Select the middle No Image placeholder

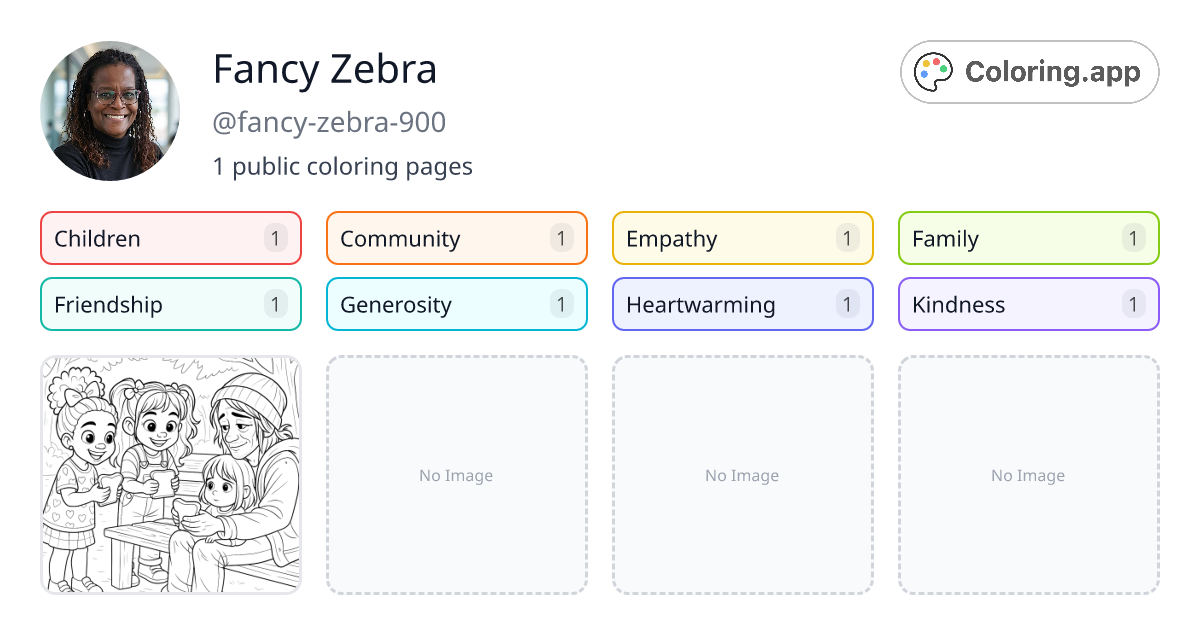pyautogui.click(x=743, y=475)
